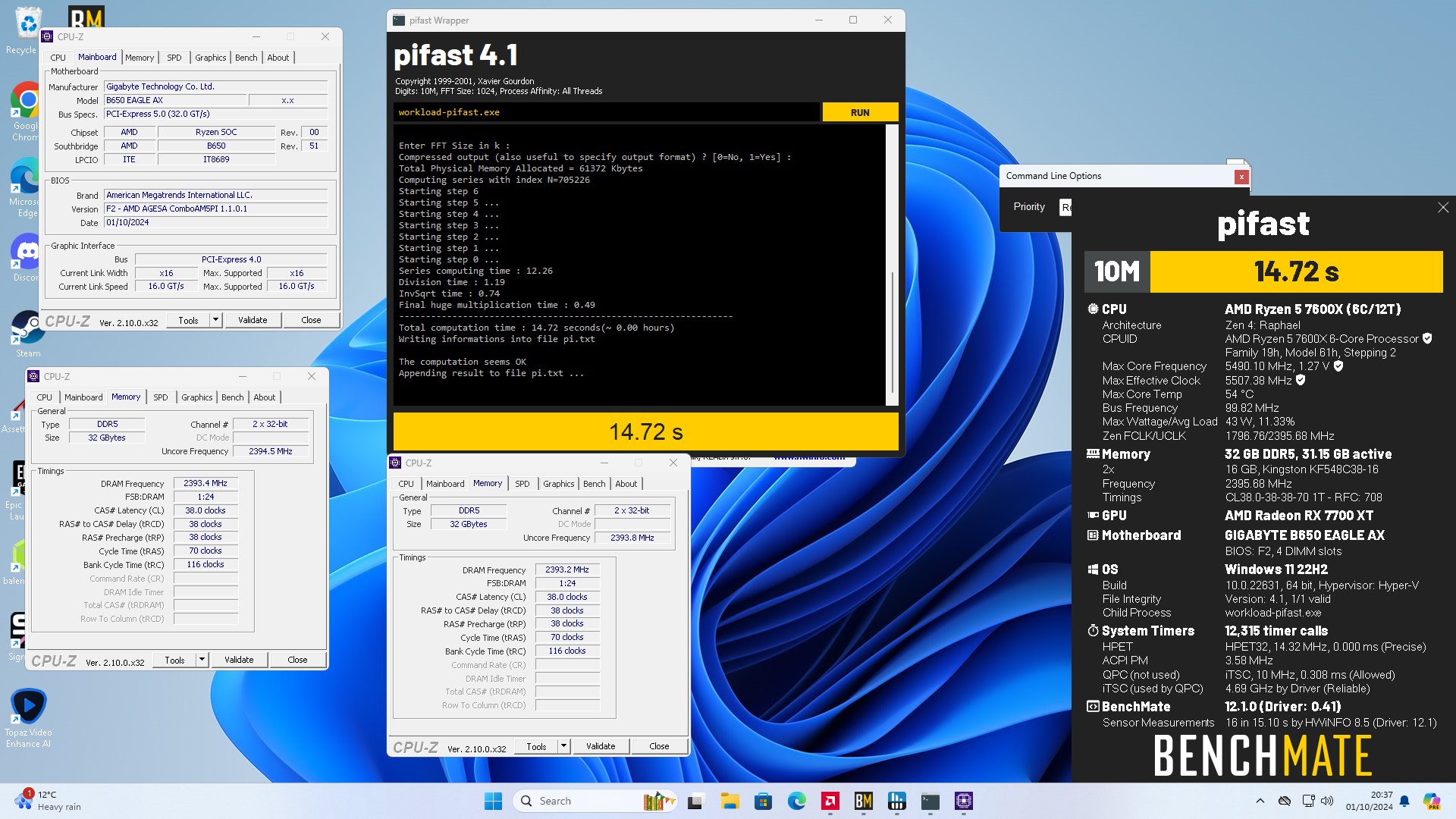
Task: Open HWiNFO taskbar icon
Action: pyautogui.click(x=896, y=801)
